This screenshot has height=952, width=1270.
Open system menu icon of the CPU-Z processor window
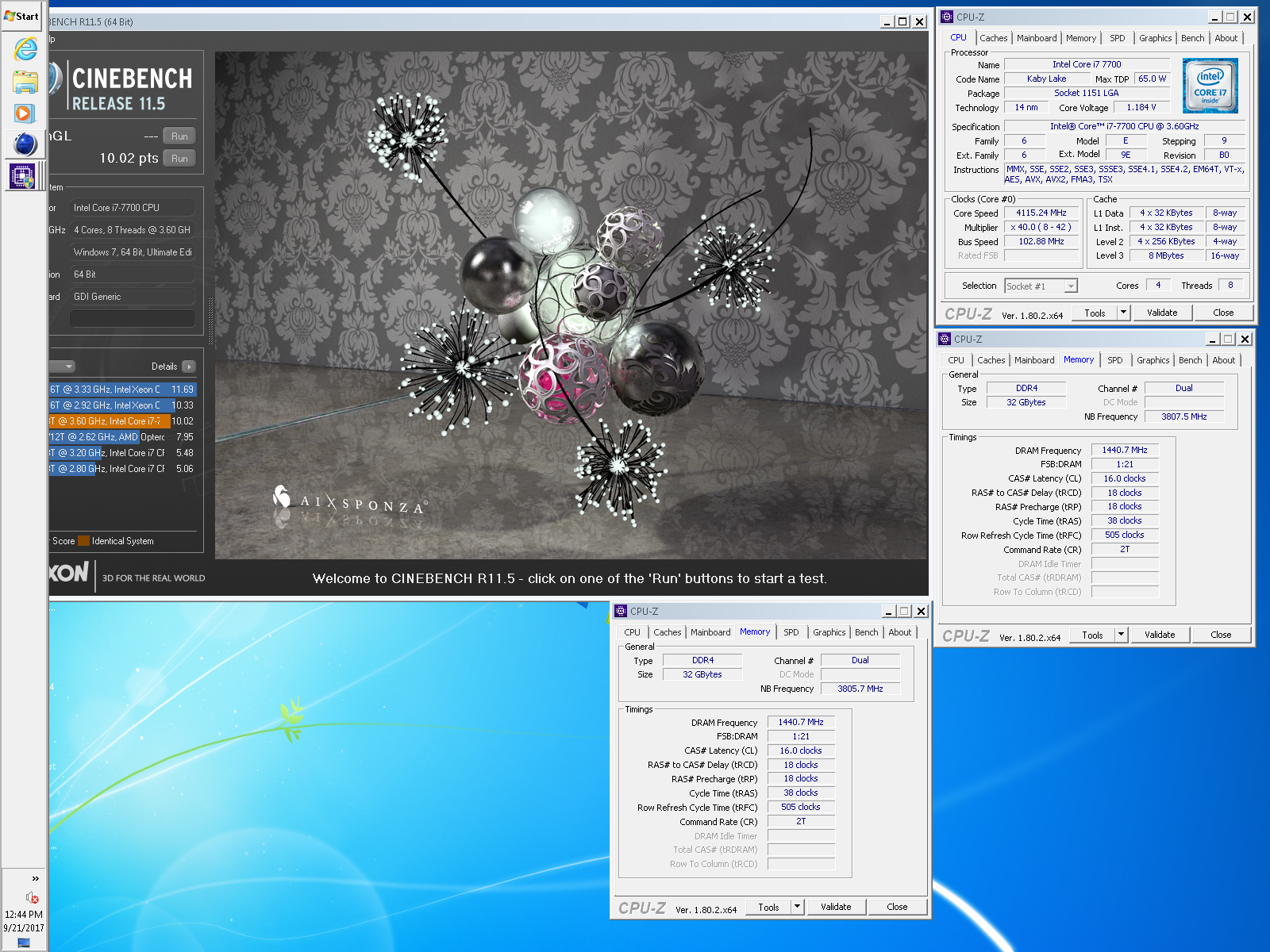click(946, 17)
